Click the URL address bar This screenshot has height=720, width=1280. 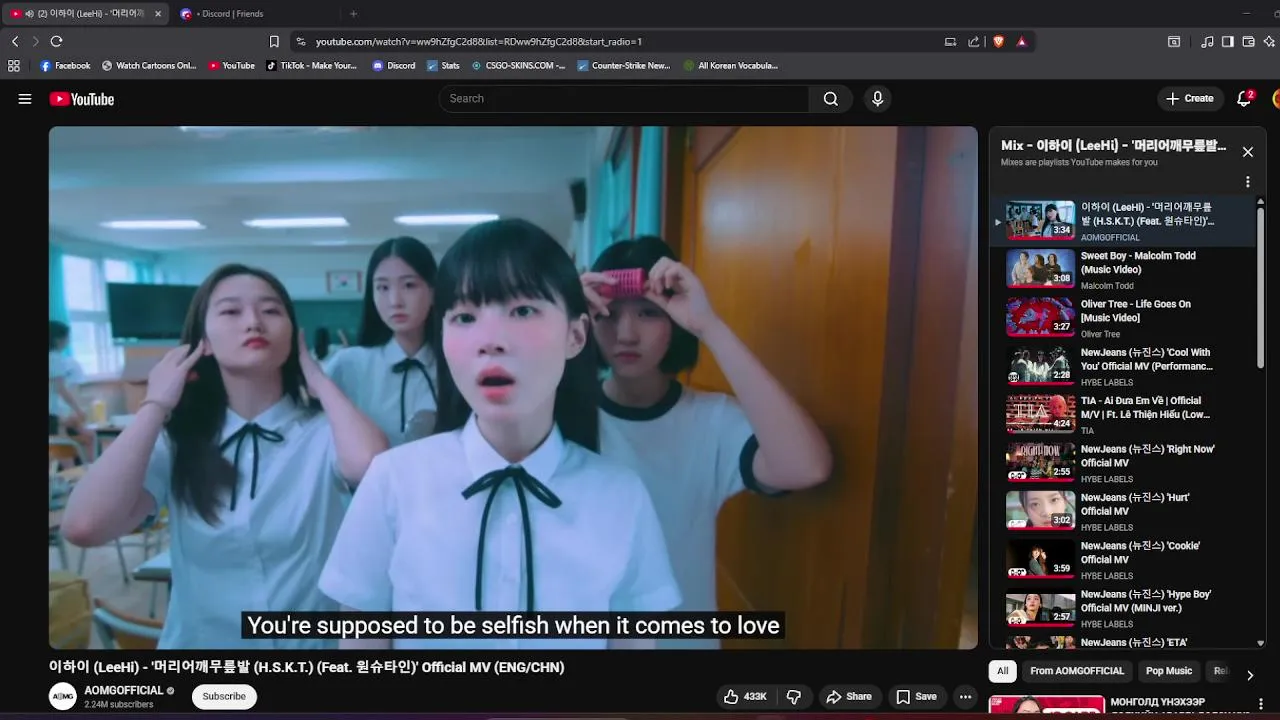click(x=625, y=42)
